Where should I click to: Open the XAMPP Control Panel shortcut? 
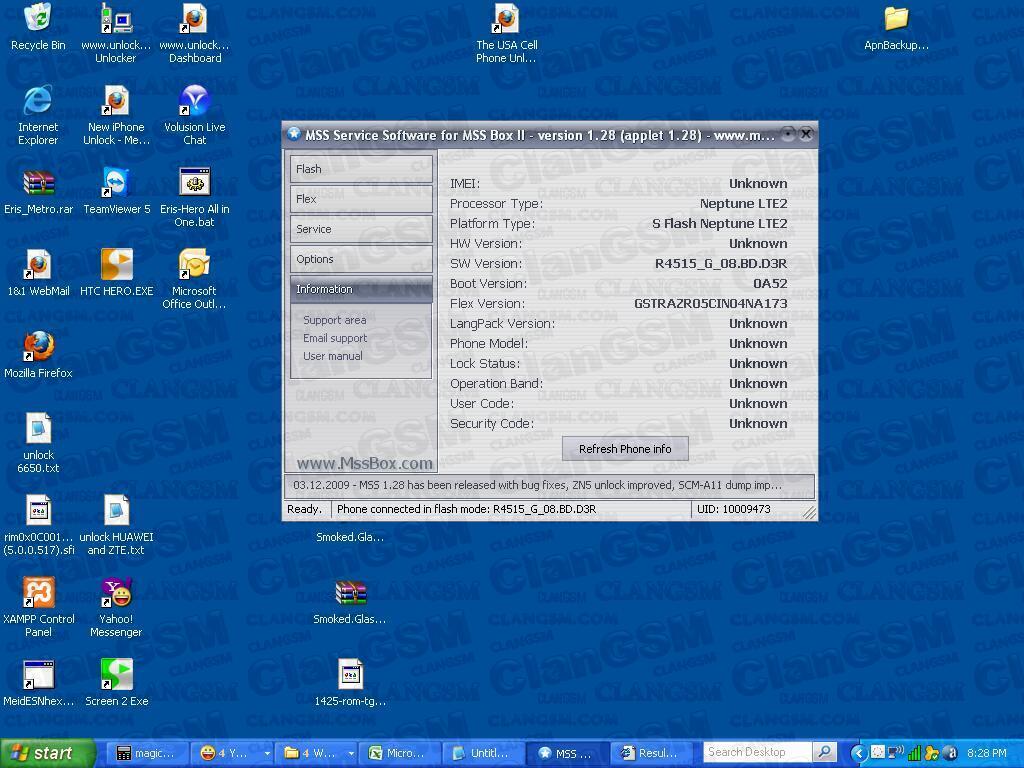pos(39,592)
